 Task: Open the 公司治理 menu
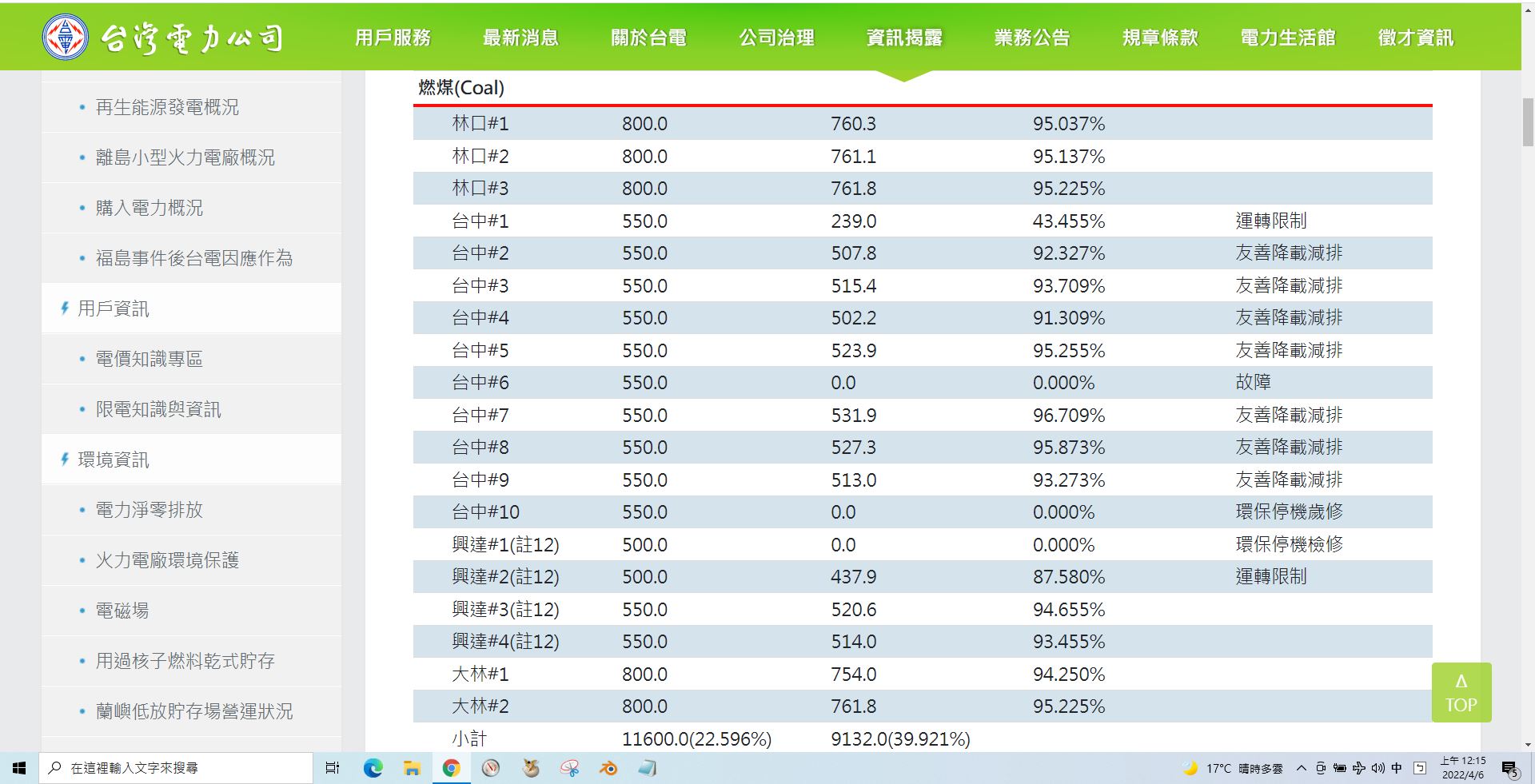click(776, 38)
